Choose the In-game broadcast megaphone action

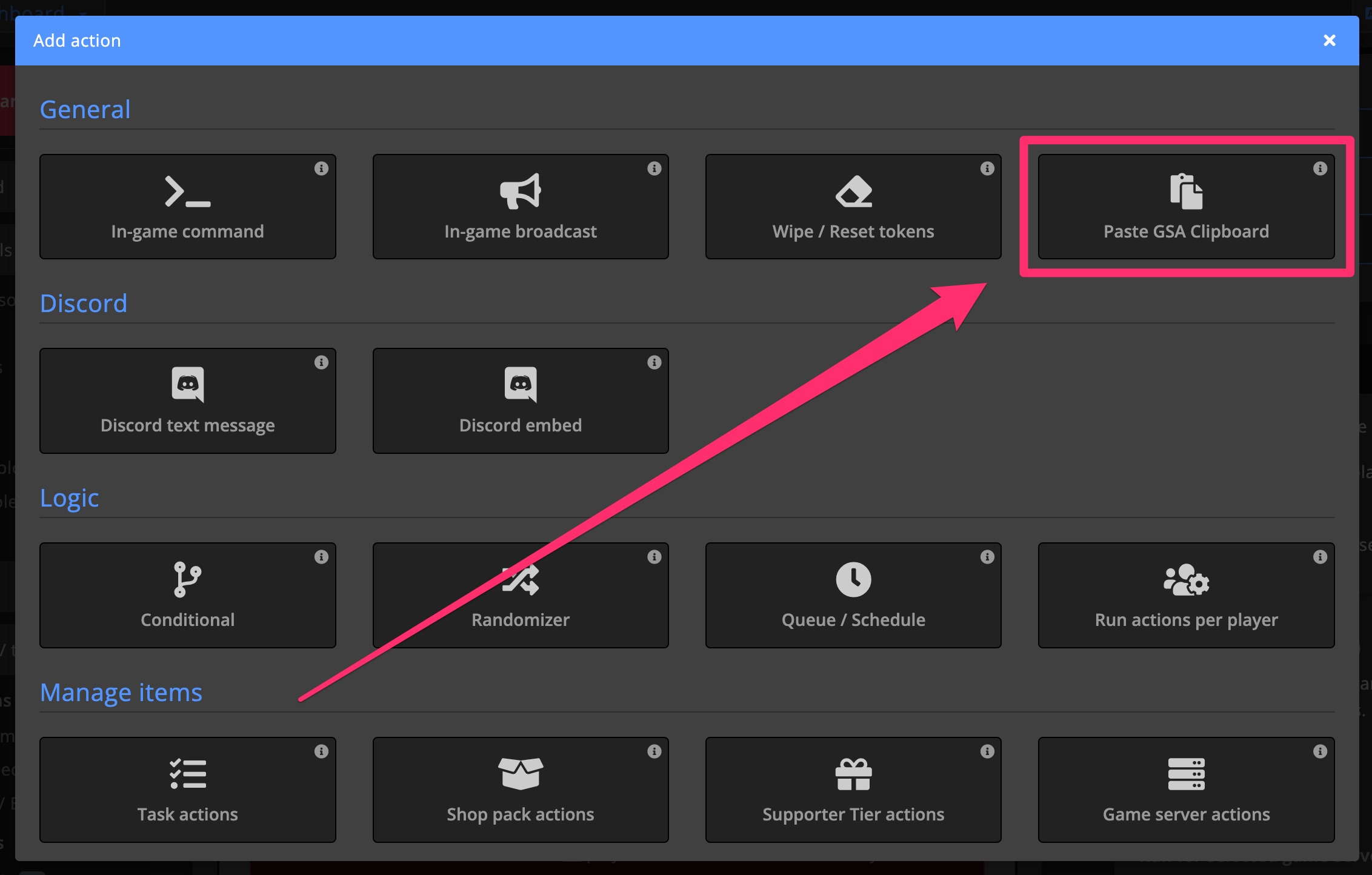520,207
